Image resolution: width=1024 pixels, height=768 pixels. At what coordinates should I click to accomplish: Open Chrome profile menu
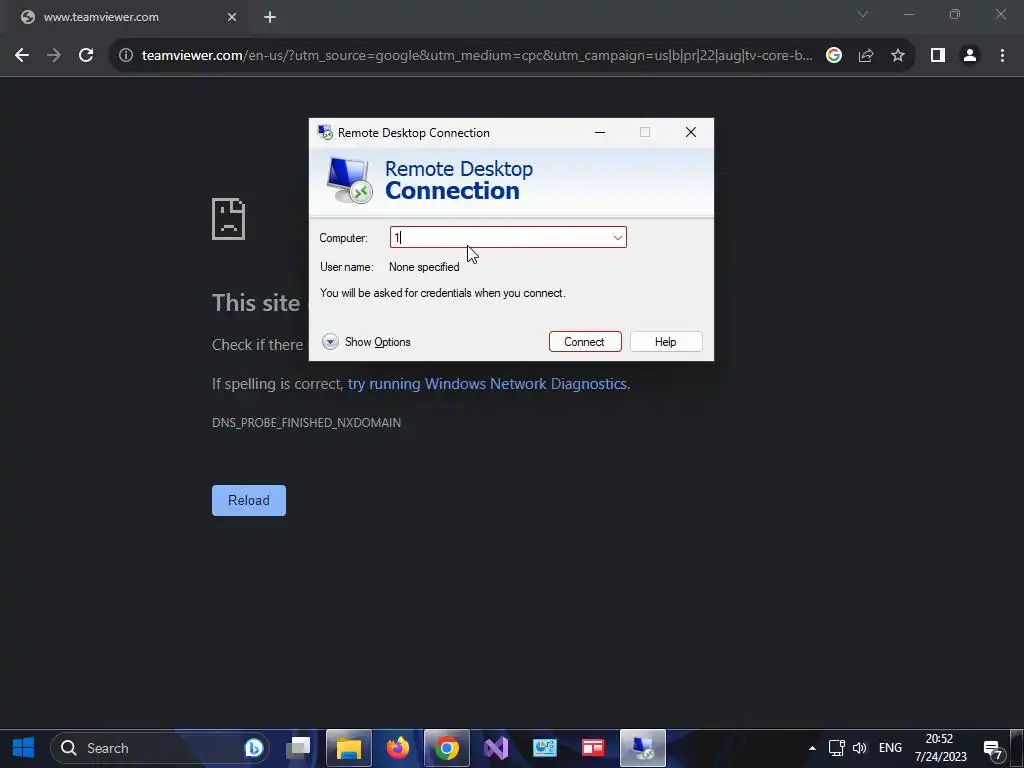pos(970,56)
